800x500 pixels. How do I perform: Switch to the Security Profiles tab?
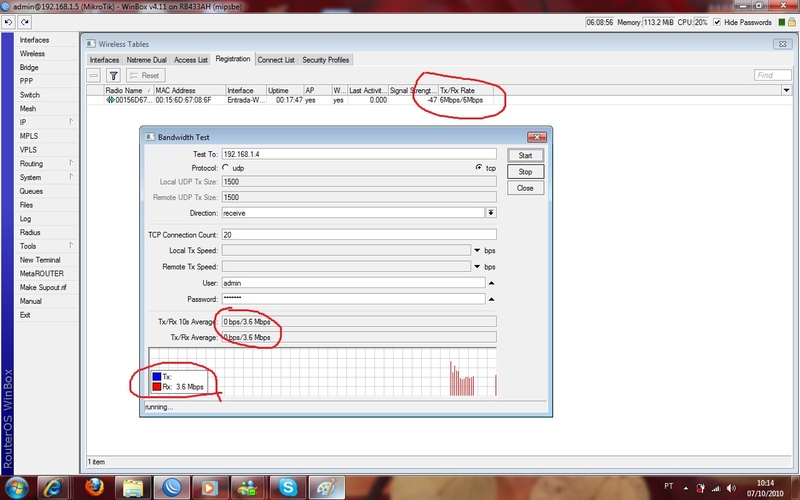326,60
